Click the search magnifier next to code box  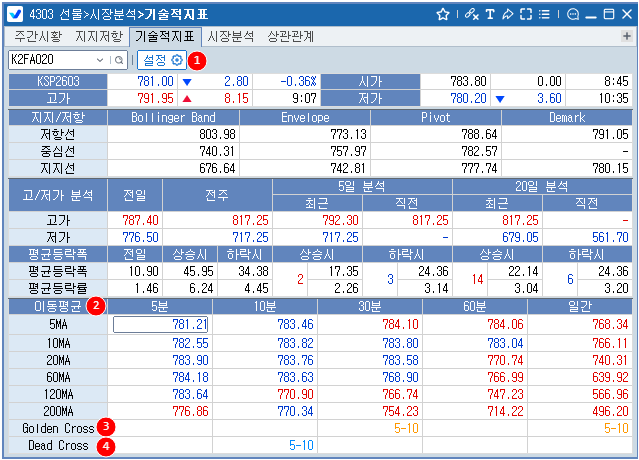tap(118, 60)
